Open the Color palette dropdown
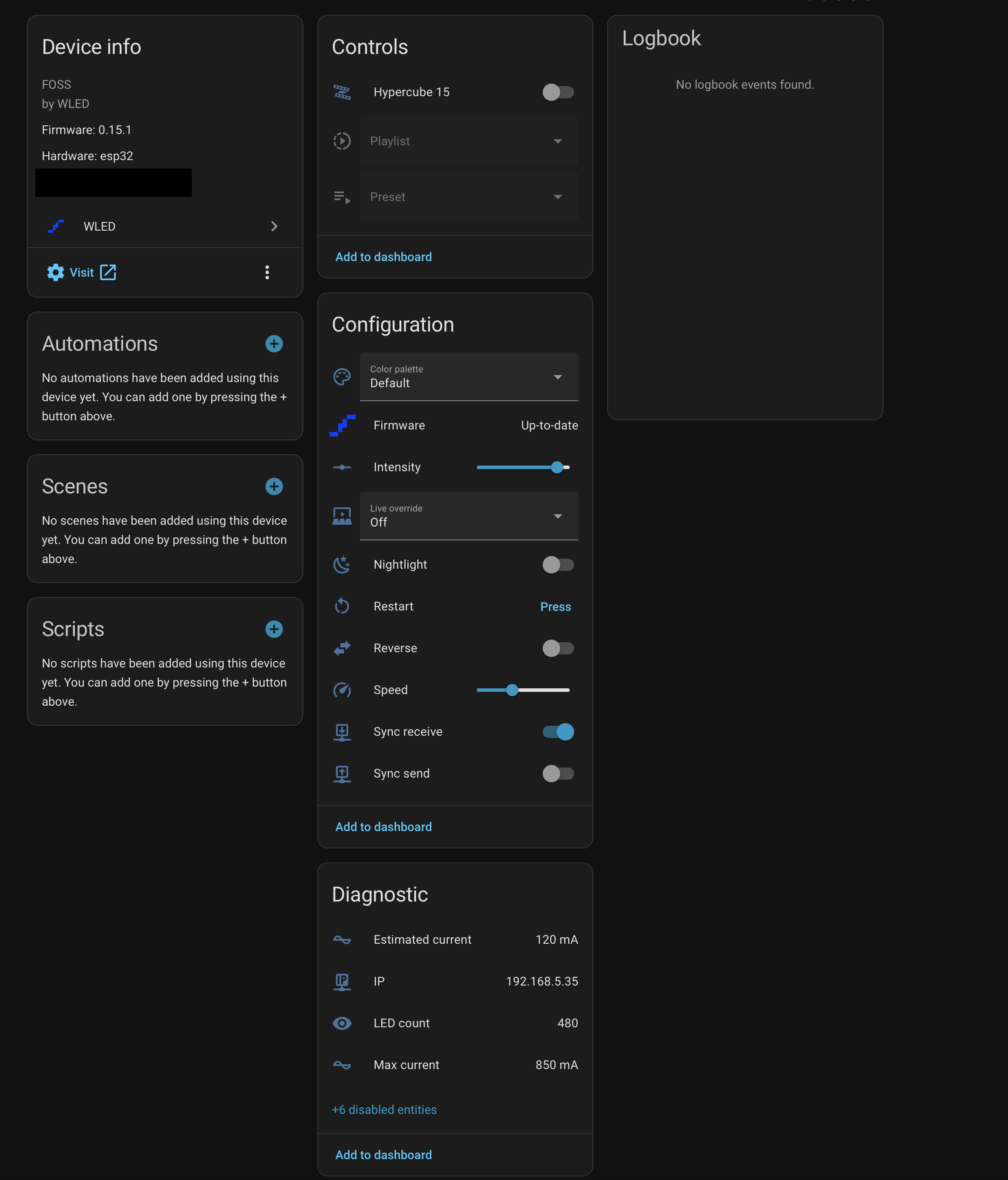Viewport: 1008px width, 1180px height. 468,376
